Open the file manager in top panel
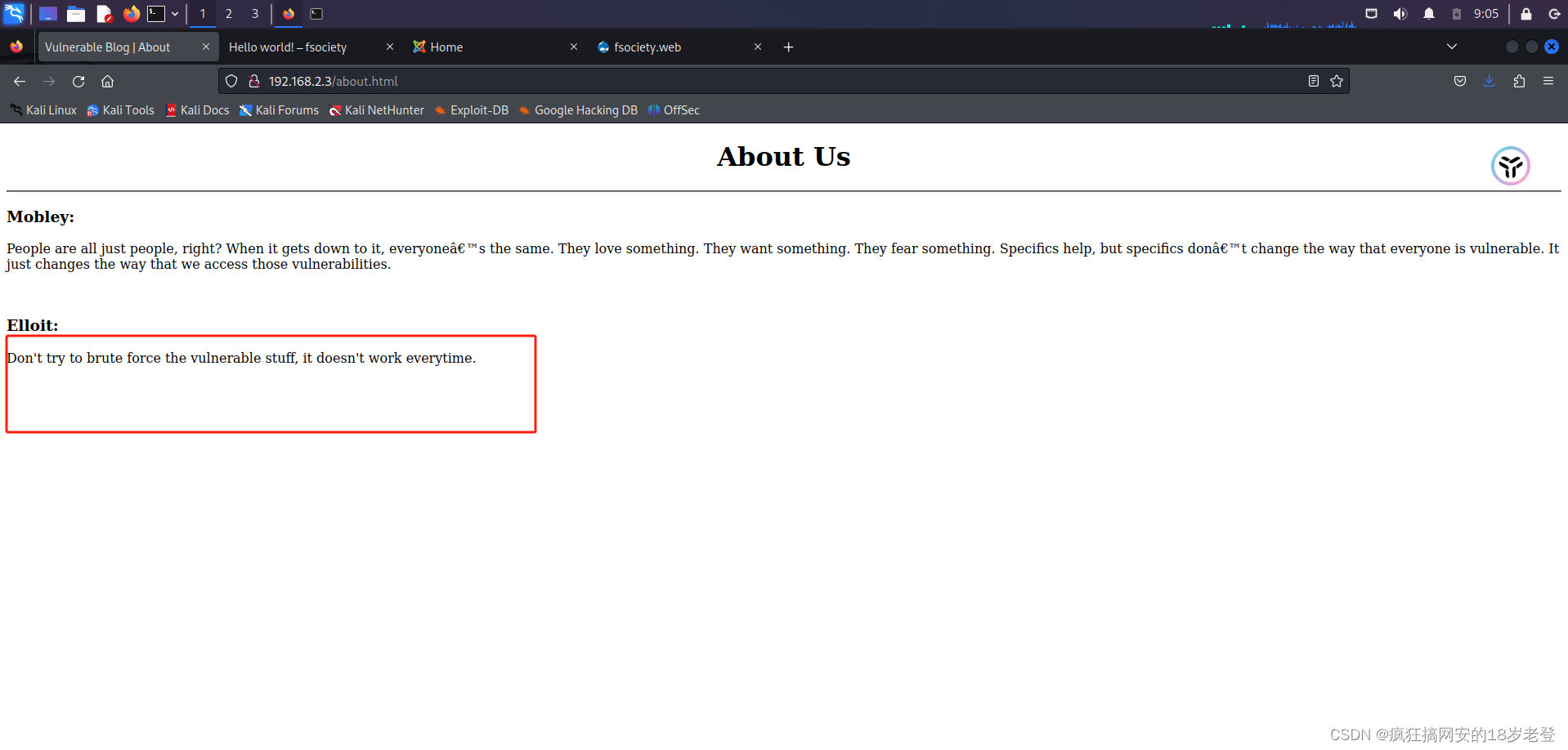1568x750 pixels. [76, 14]
